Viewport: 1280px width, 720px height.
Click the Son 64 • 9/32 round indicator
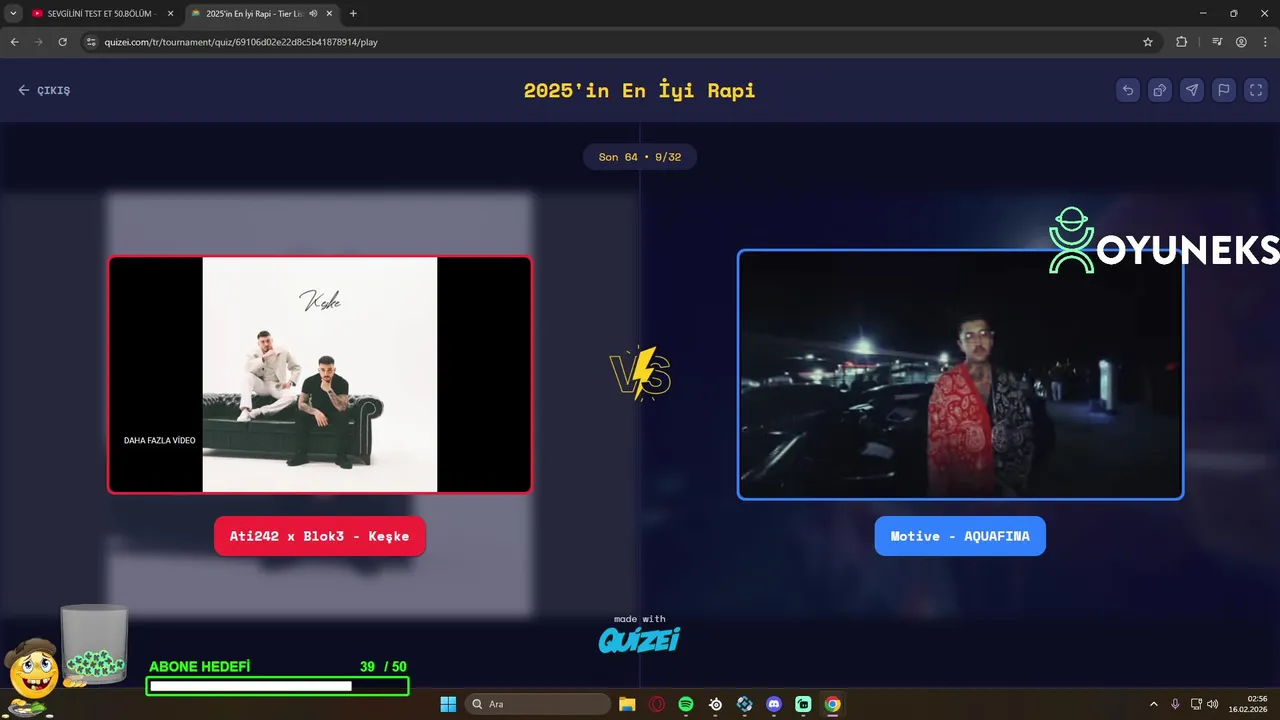[x=640, y=157]
